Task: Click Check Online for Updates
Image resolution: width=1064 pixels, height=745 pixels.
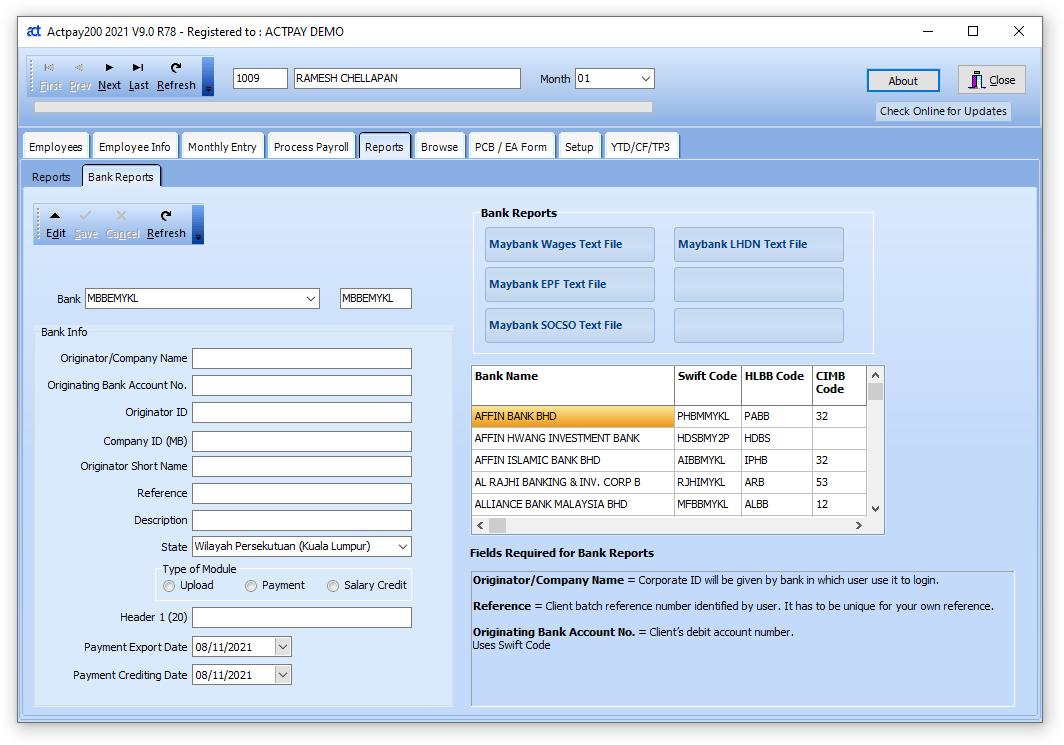Action: (942, 111)
